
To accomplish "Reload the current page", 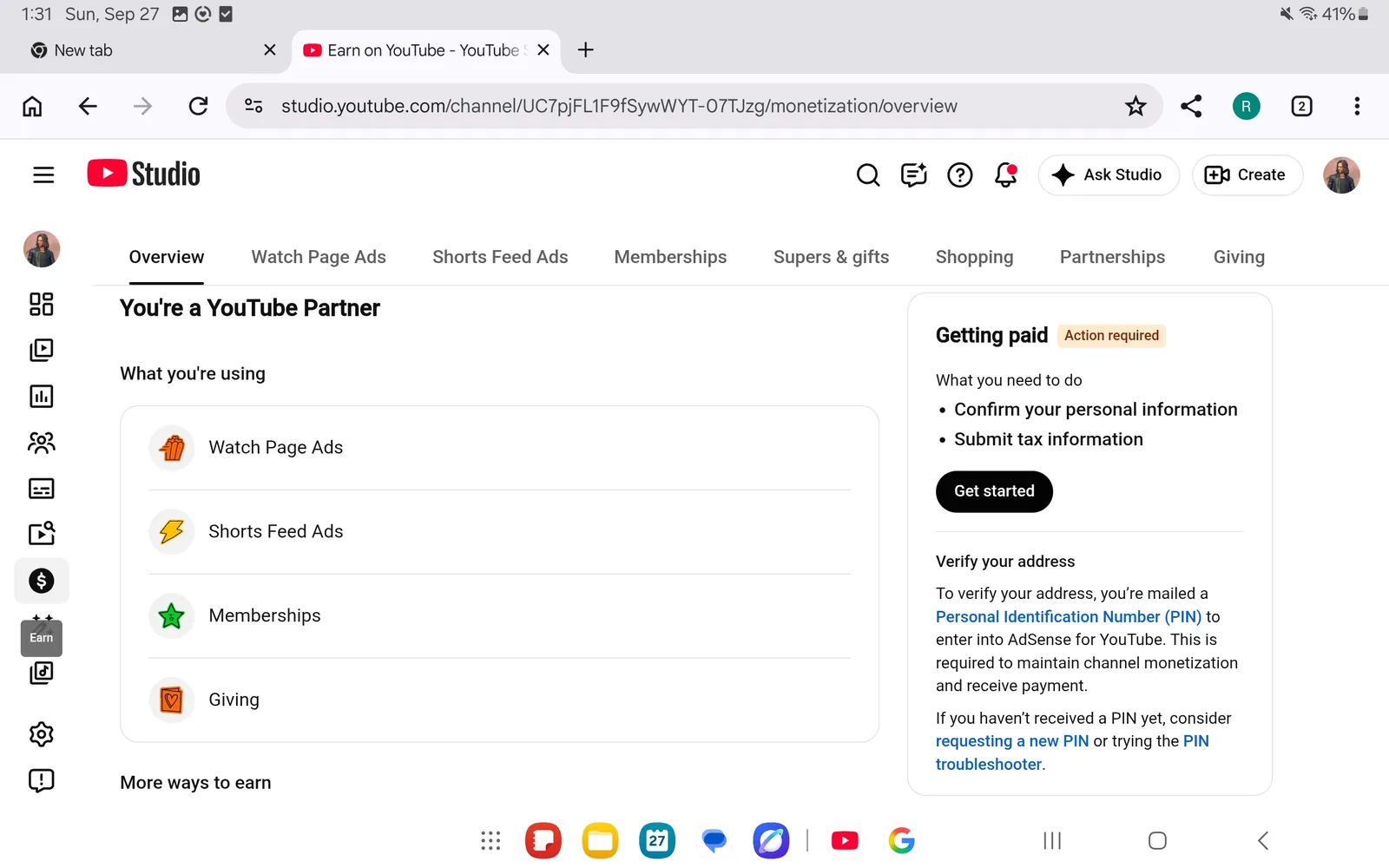I will point(198,106).
